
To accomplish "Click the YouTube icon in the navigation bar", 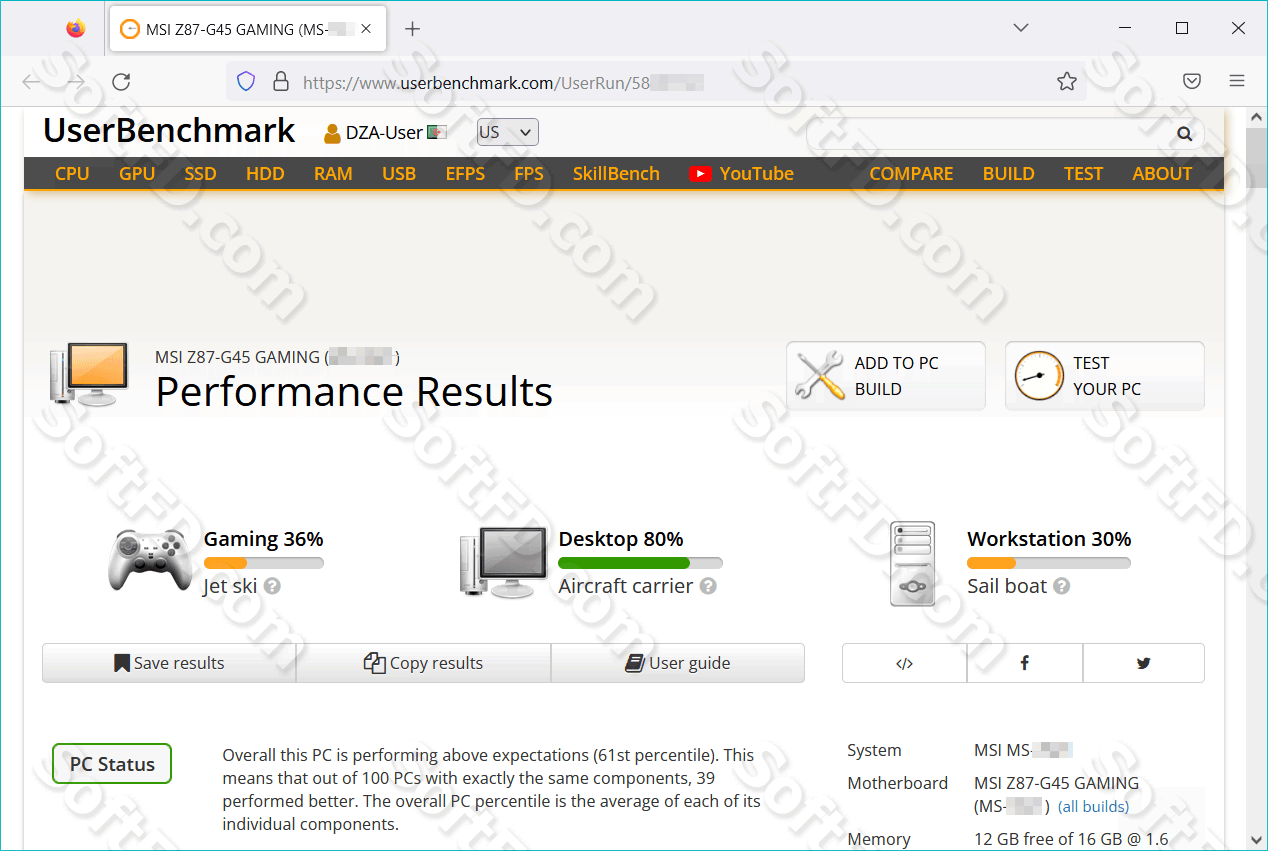I will coord(700,172).
